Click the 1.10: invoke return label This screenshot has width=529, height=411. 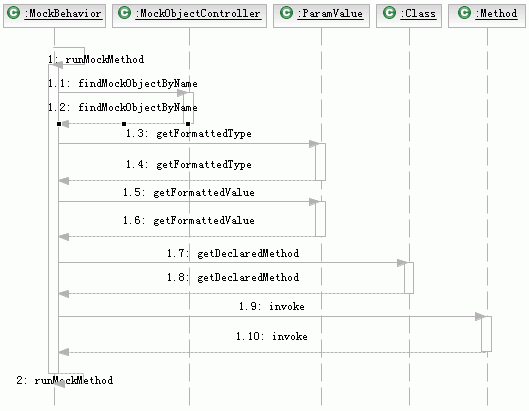tap(272, 336)
